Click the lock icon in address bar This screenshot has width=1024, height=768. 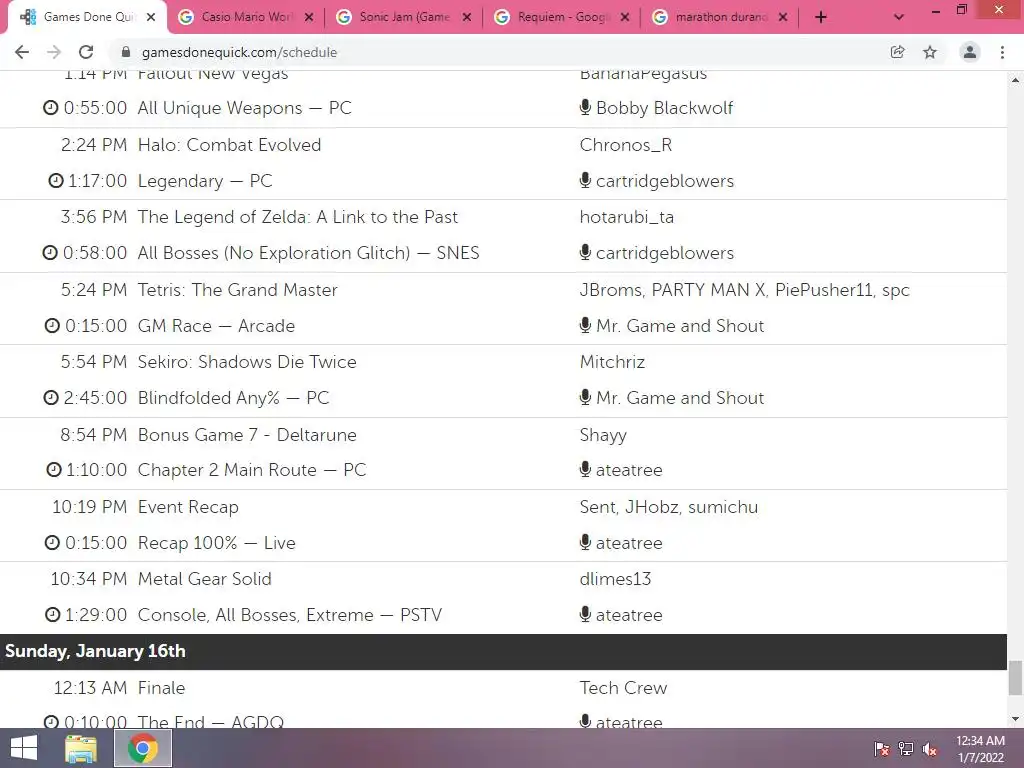(127, 52)
